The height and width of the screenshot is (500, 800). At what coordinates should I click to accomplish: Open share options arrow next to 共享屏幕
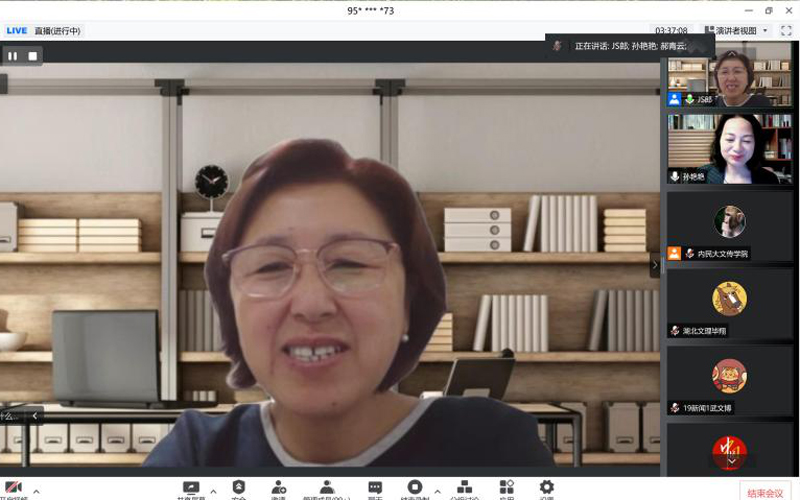pyautogui.click(x=213, y=491)
